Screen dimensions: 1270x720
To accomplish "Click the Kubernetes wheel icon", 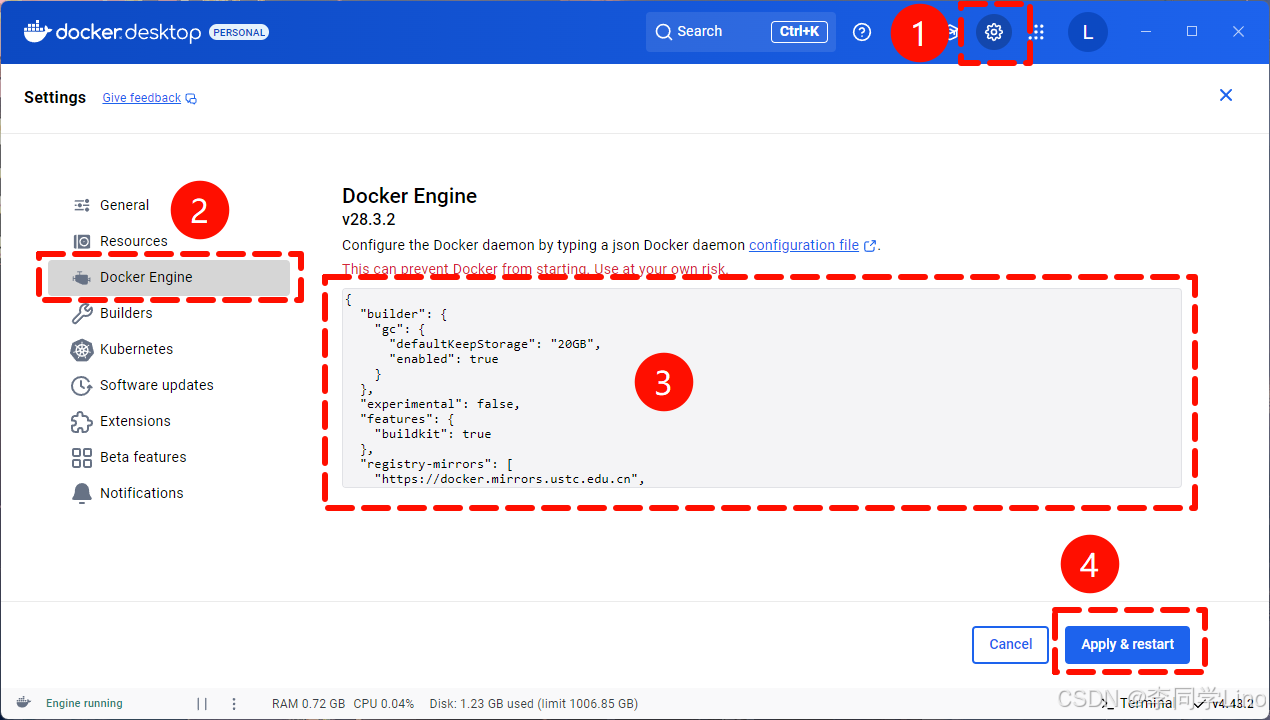I will [82, 349].
